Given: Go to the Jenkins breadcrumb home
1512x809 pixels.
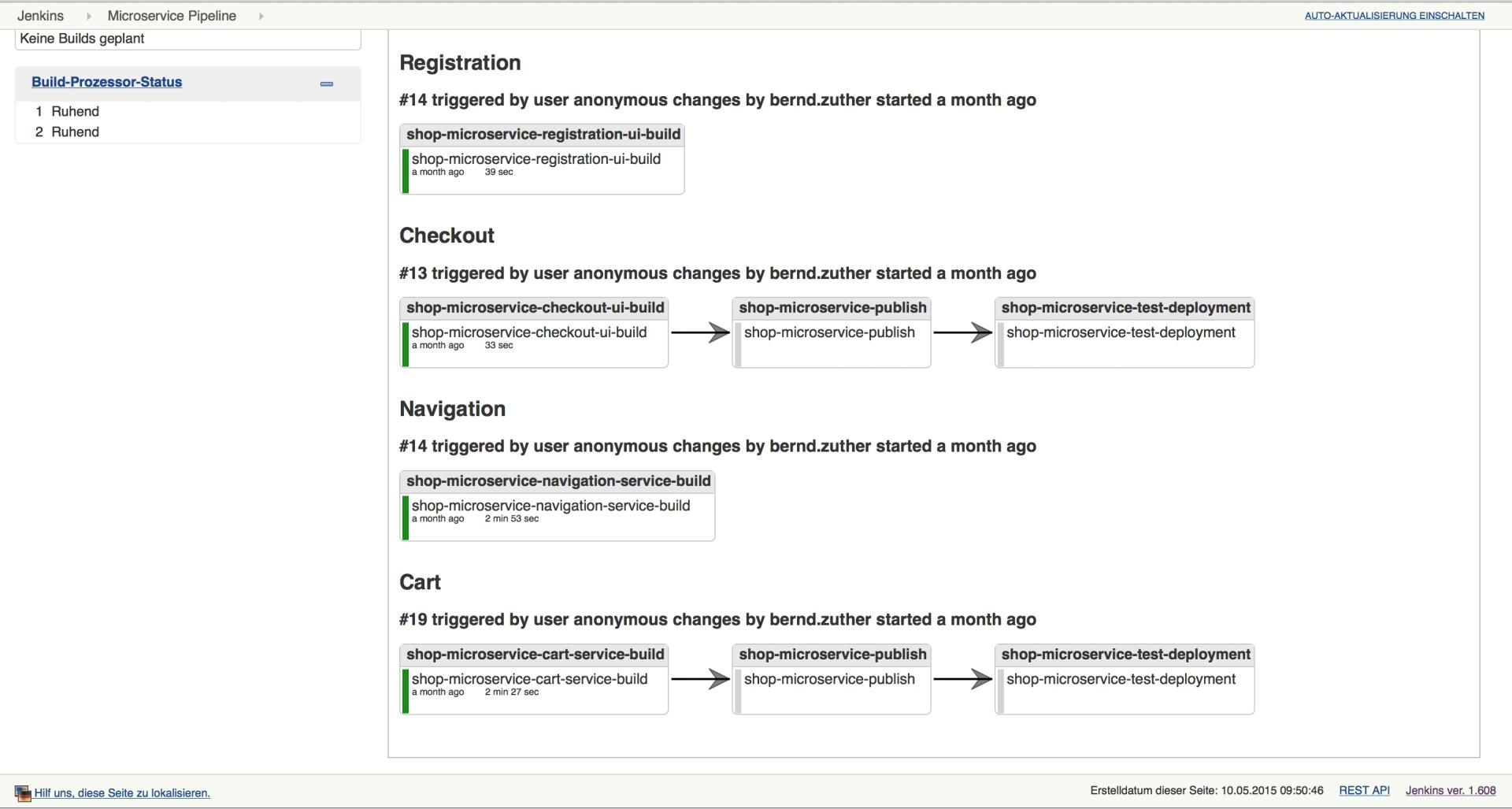Looking at the screenshot, I should 40,16.
